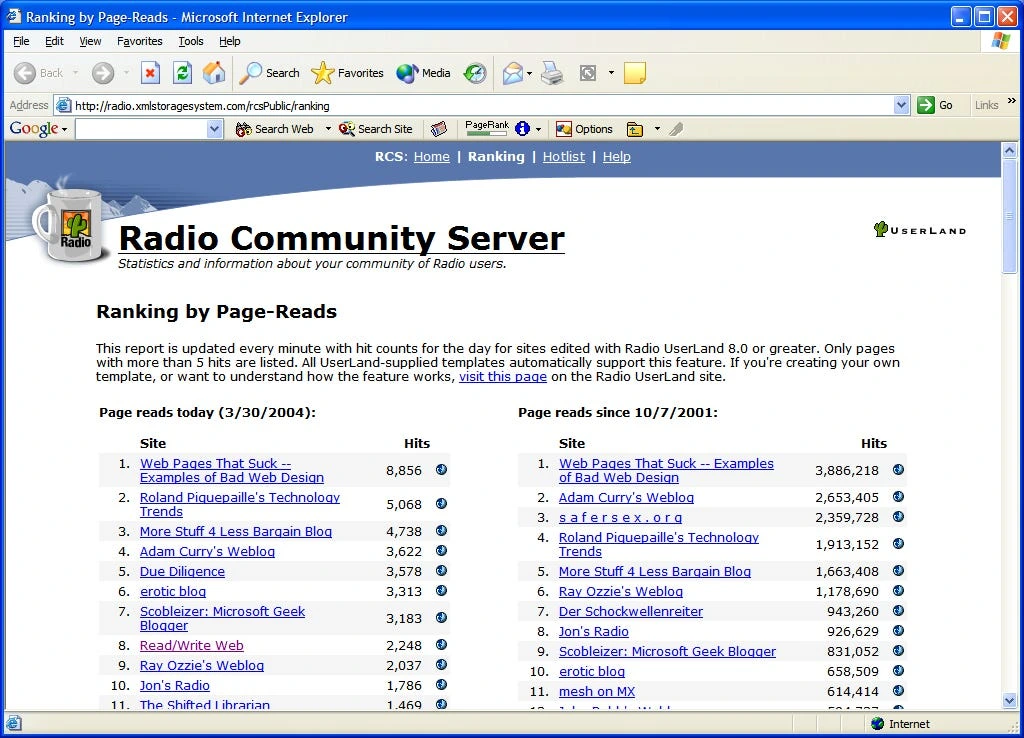Screen dimensions: 1024x738
Task: Open the Read/Write Web site link
Action: click(x=191, y=646)
